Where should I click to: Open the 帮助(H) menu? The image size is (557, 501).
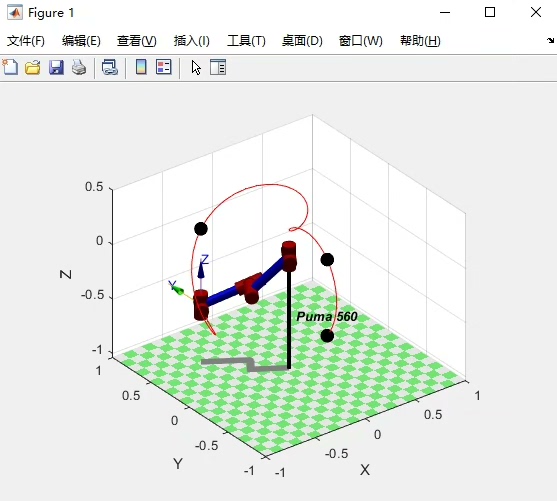coord(420,41)
